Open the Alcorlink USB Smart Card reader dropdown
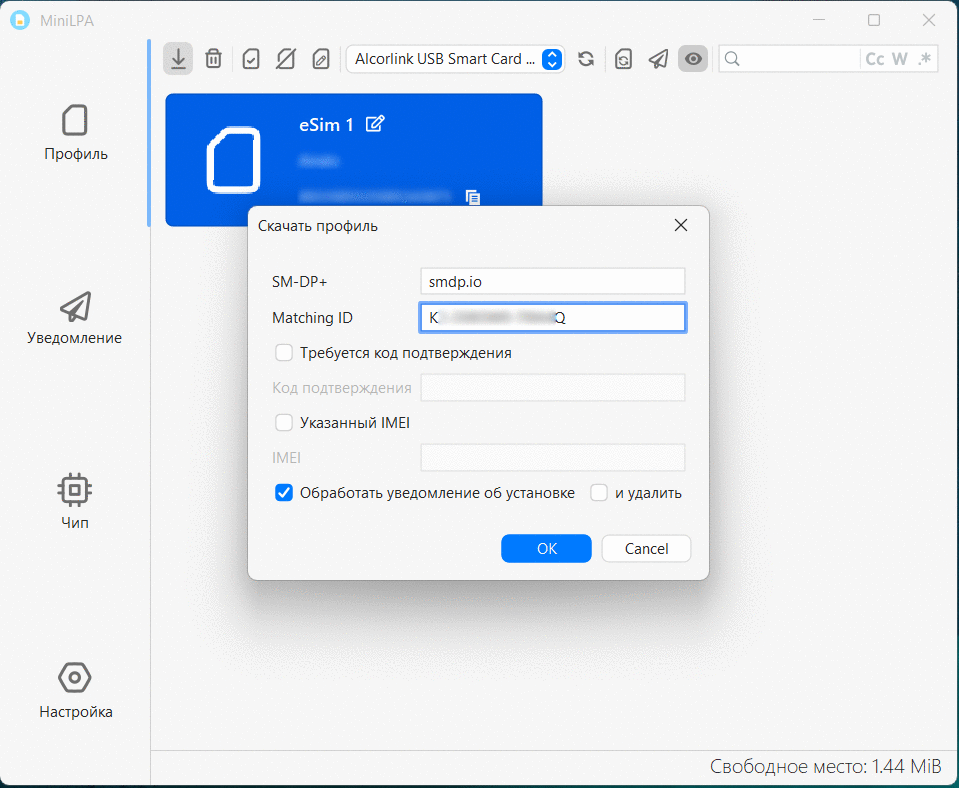The width and height of the screenshot is (959, 788). [x=455, y=59]
